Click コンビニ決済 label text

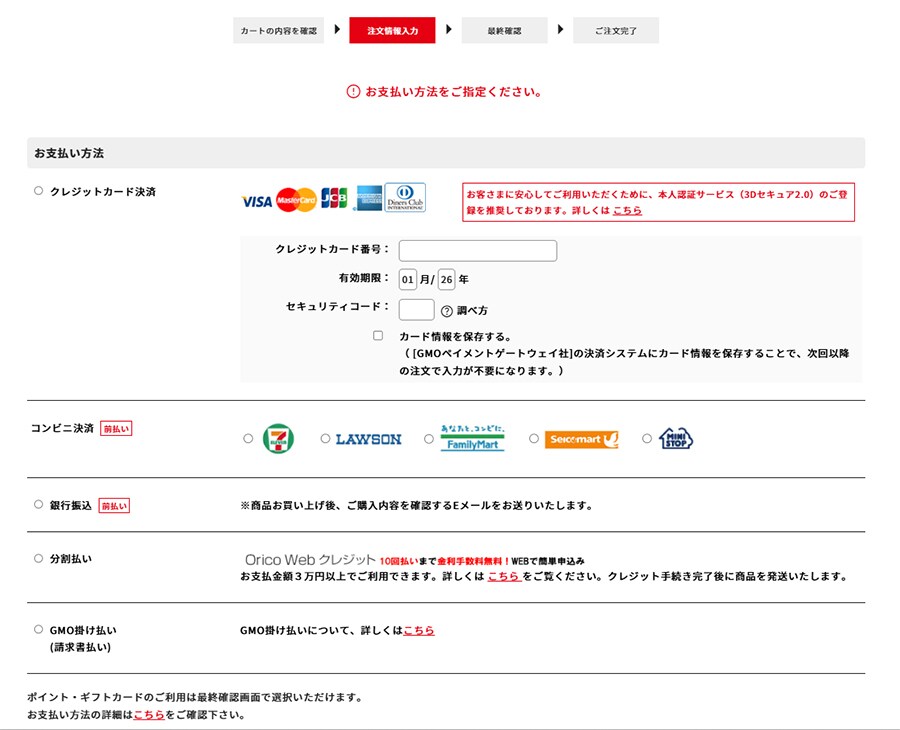click(x=63, y=428)
